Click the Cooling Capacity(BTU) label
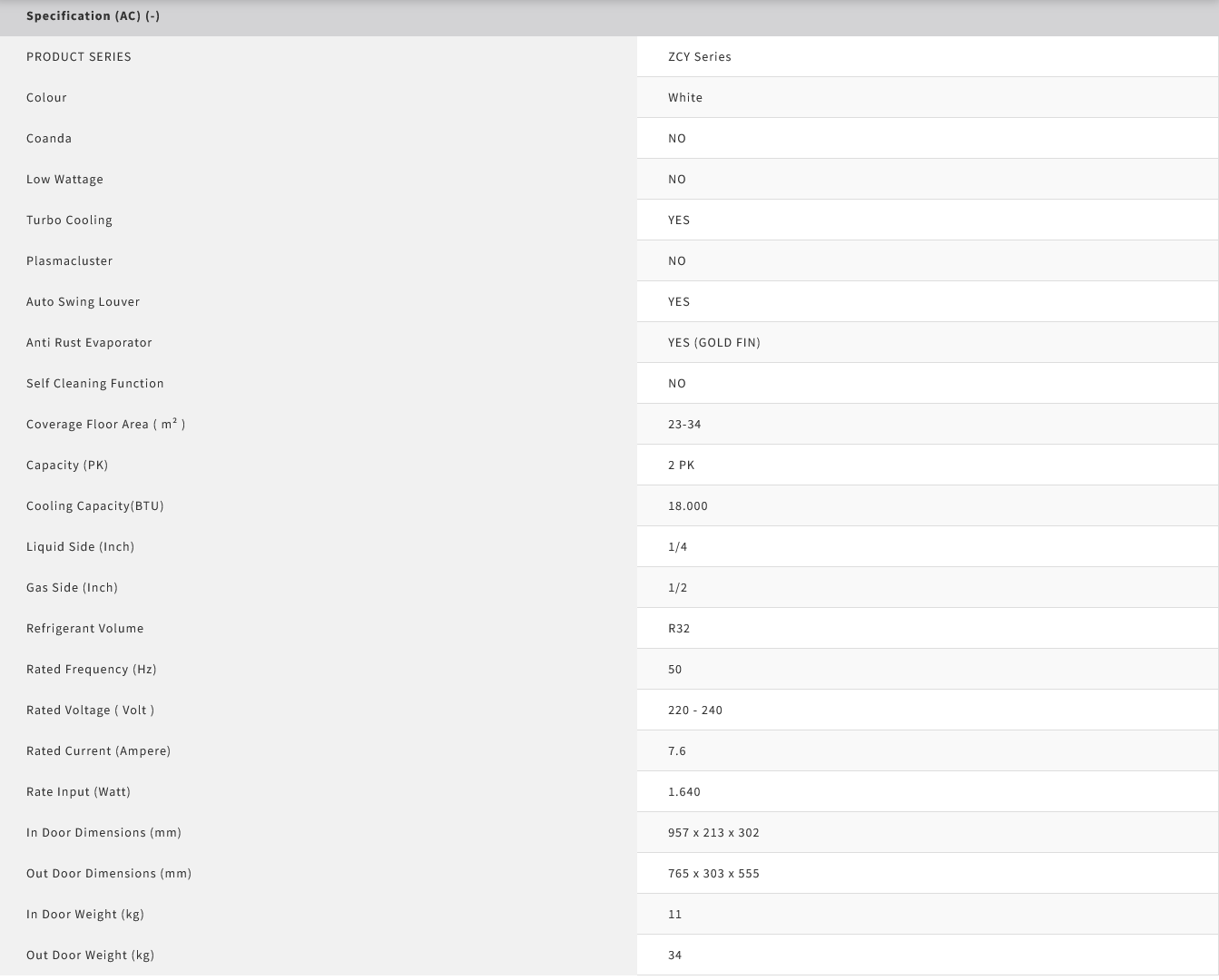The image size is (1219, 980). tap(95, 505)
